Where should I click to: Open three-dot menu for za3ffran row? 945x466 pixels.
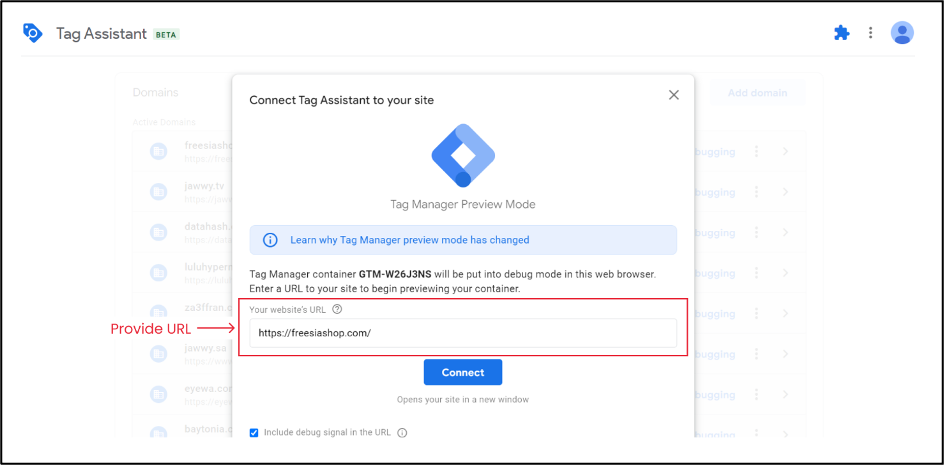click(756, 314)
